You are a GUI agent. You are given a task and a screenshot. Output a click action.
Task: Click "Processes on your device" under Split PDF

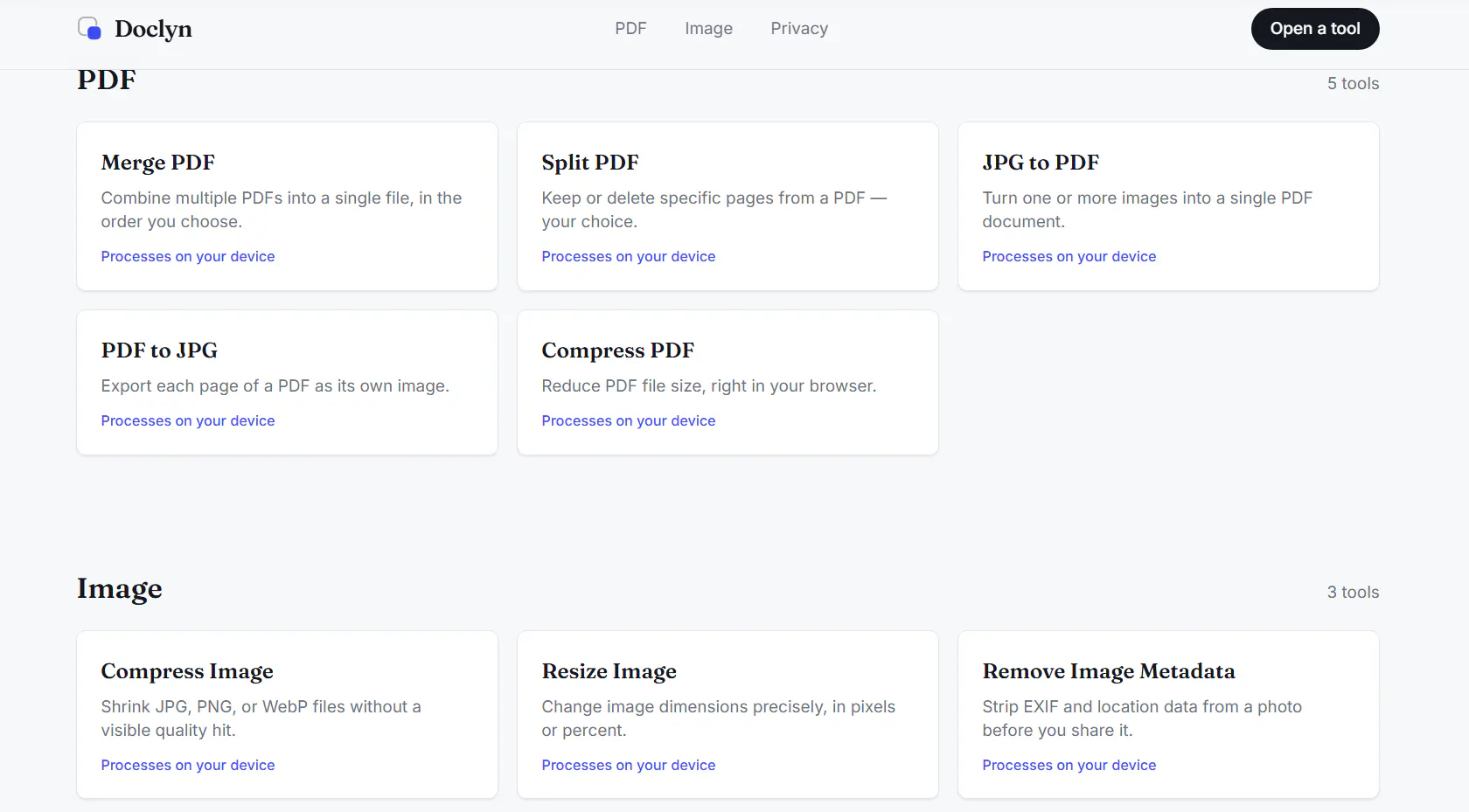[x=629, y=256]
